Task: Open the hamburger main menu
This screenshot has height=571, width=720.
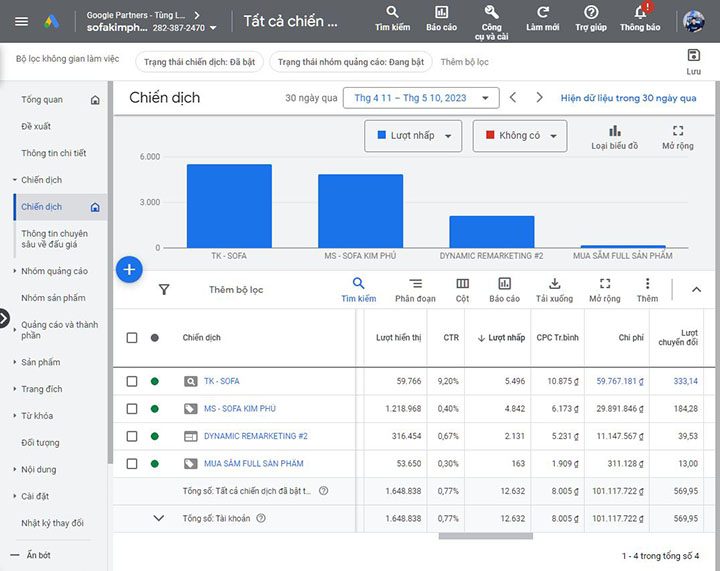Action: coord(22,21)
